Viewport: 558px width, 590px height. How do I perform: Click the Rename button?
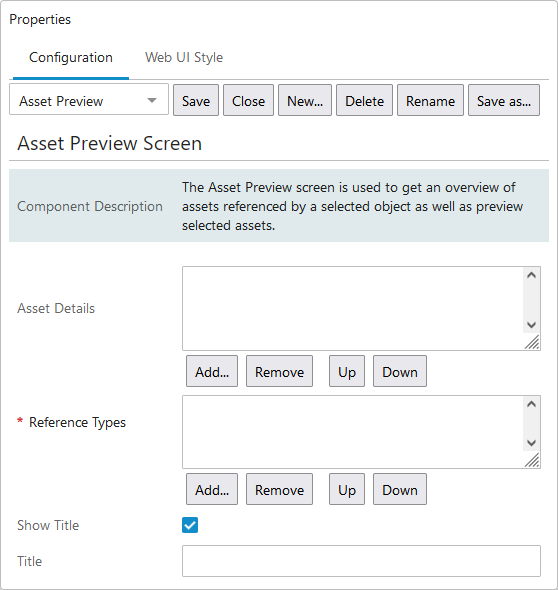pos(430,100)
